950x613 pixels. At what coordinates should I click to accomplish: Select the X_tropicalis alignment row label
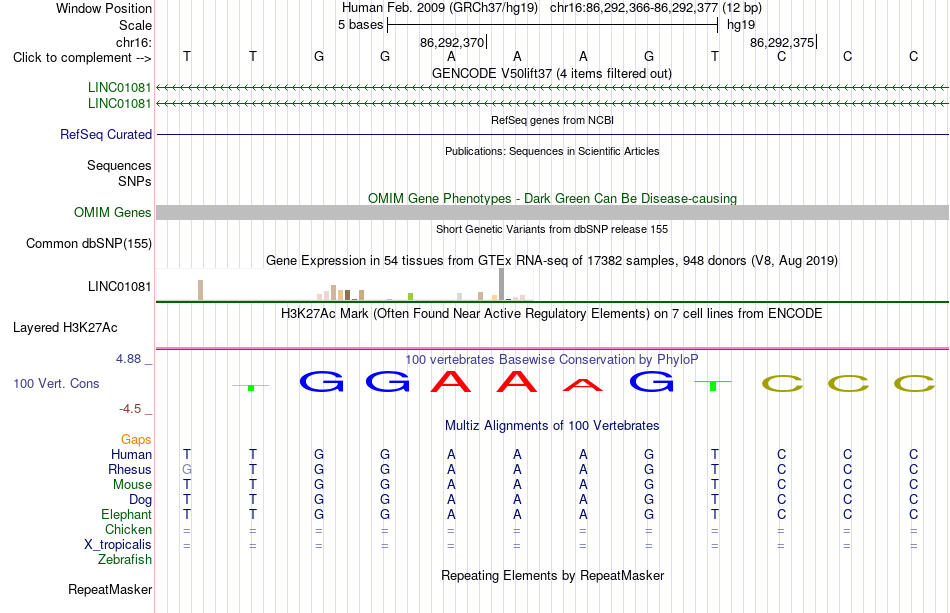[x=118, y=545]
